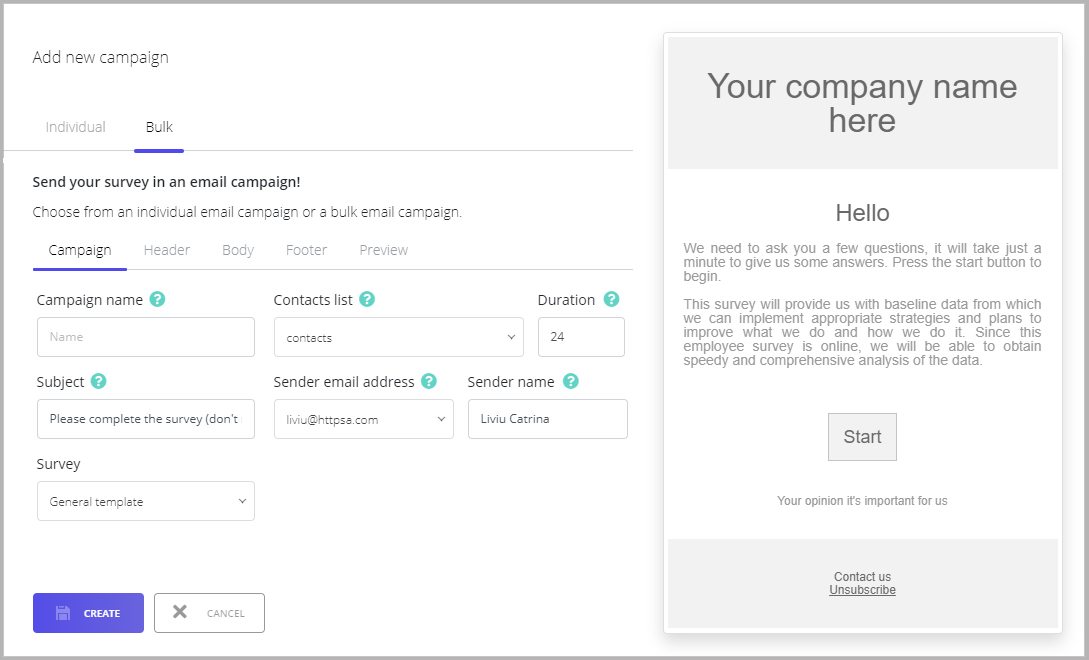This screenshot has height=660, width=1089.
Task: Click help icon next to Sender name
Action: (570, 381)
